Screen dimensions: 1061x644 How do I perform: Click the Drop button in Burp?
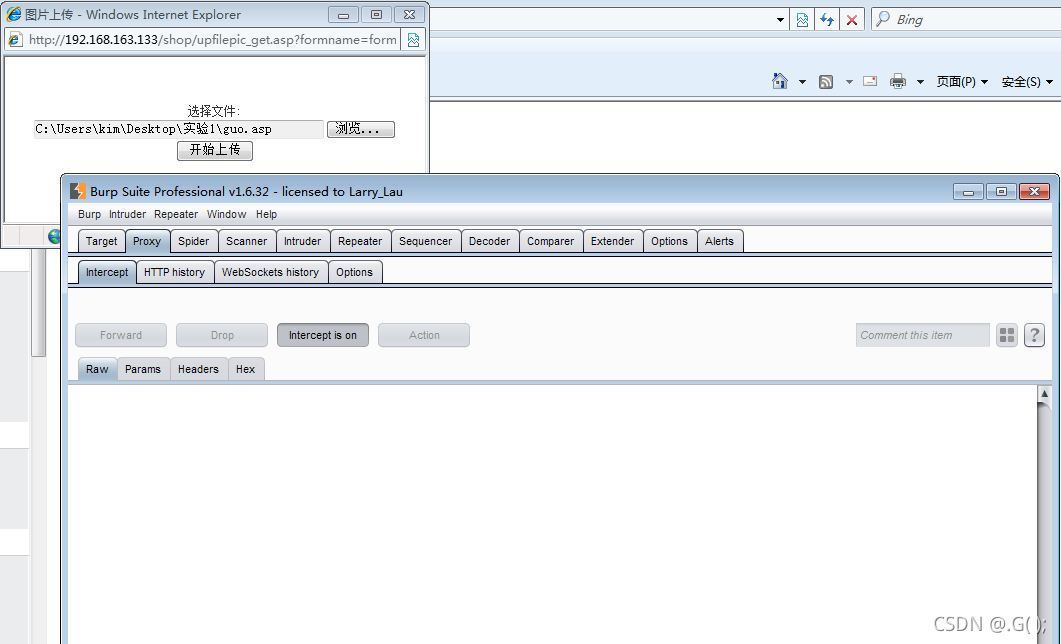click(222, 335)
